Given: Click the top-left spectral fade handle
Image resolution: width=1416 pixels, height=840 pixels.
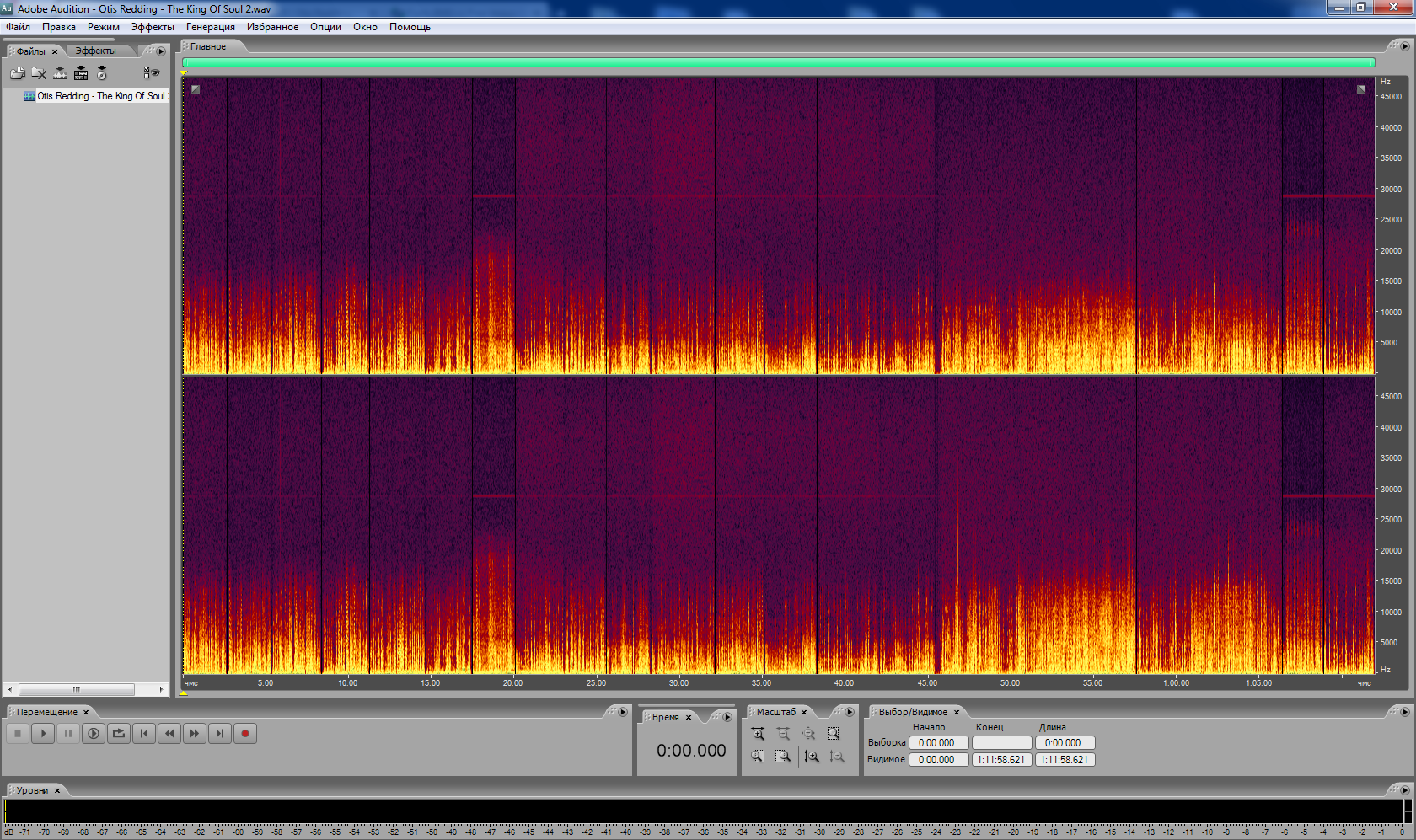Looking at the screenshot, I should point(196,89).
